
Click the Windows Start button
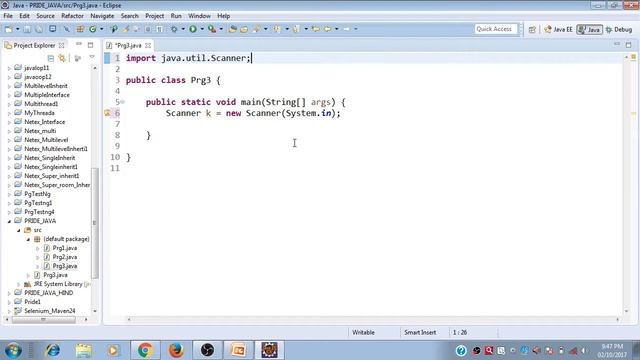coord(13,350)
